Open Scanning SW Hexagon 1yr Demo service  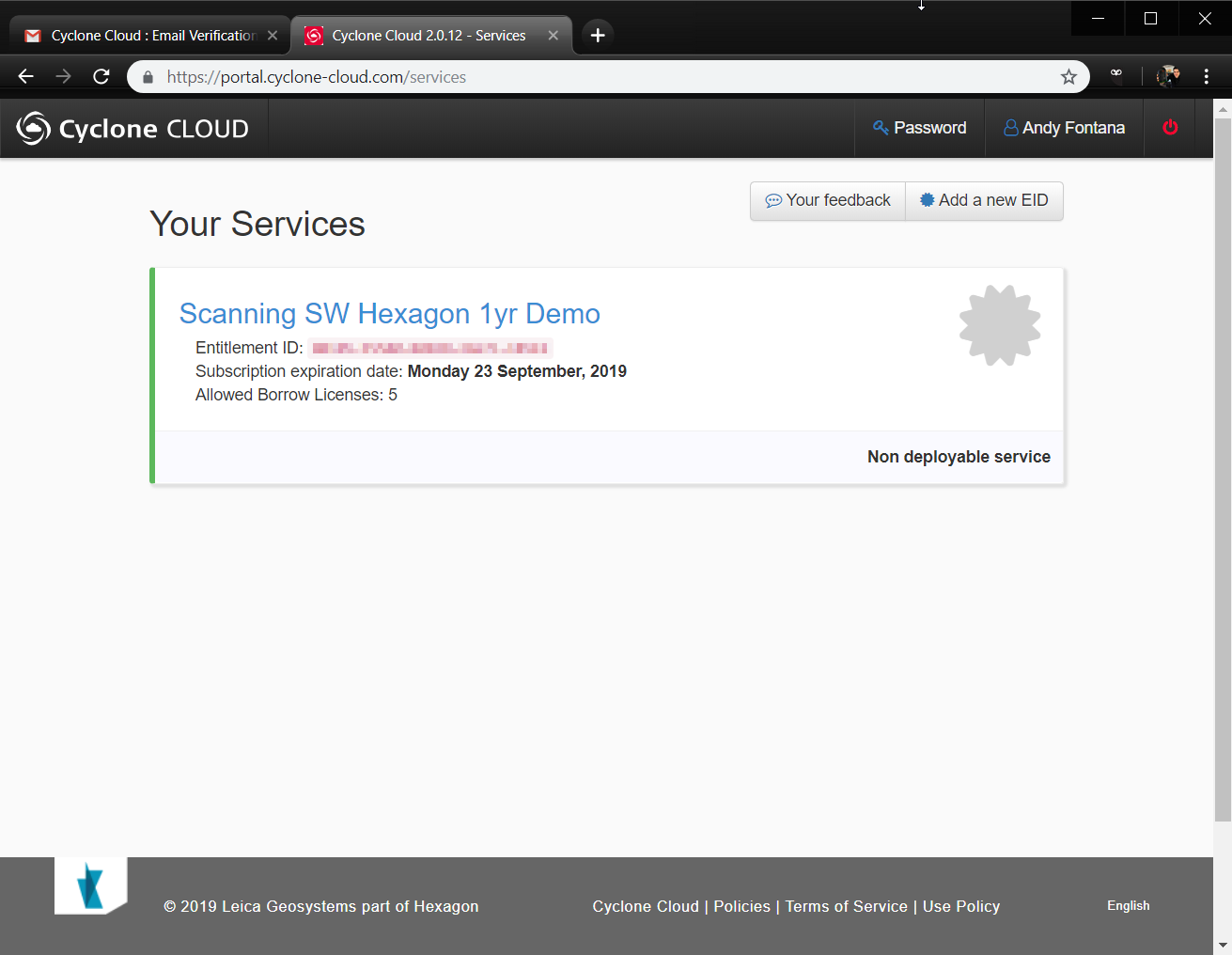point(389,314)
